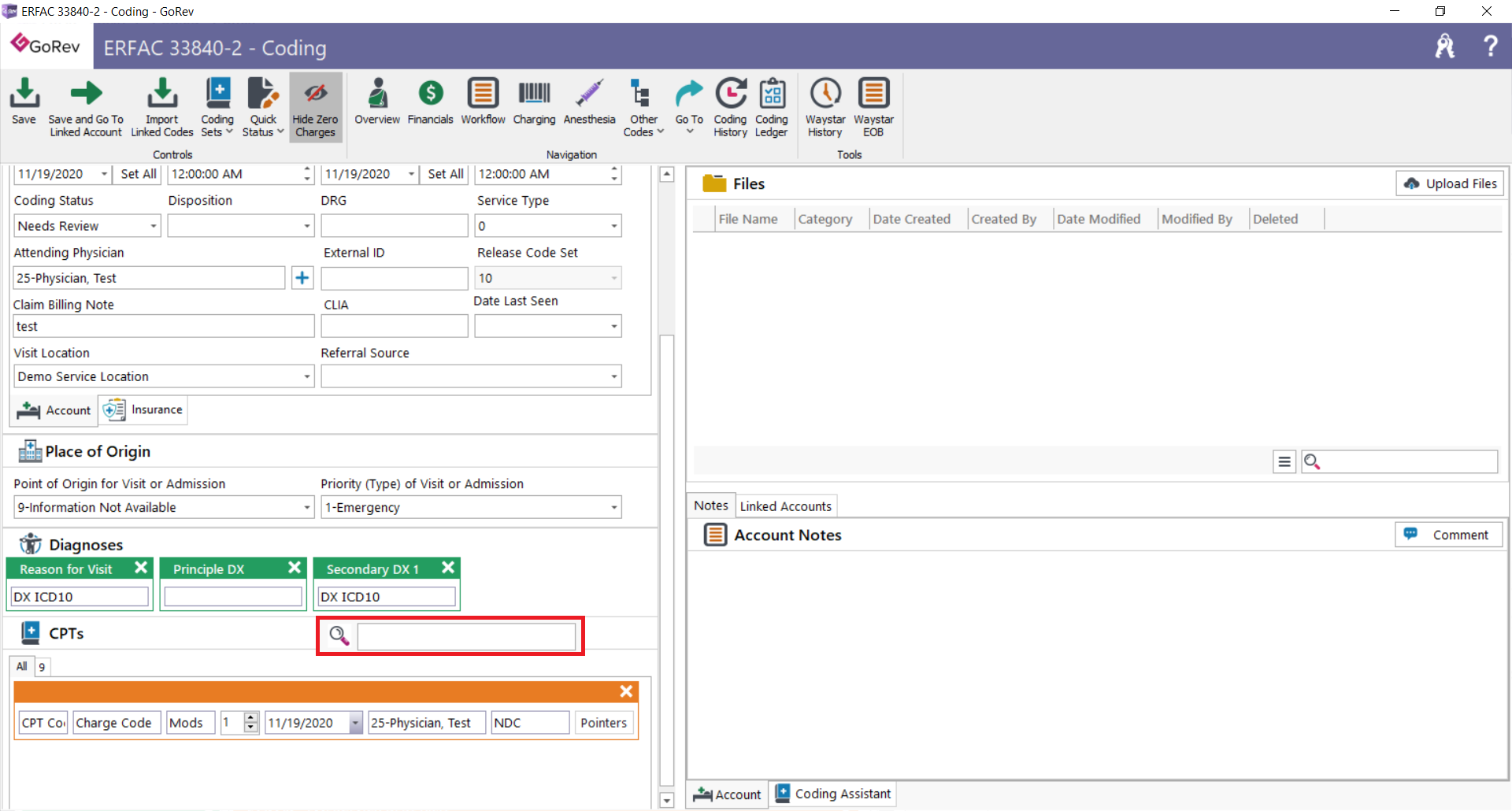Click the External ID field
Image resolution: width=1512 pixels, height=811 pixels.
[395, 278]
